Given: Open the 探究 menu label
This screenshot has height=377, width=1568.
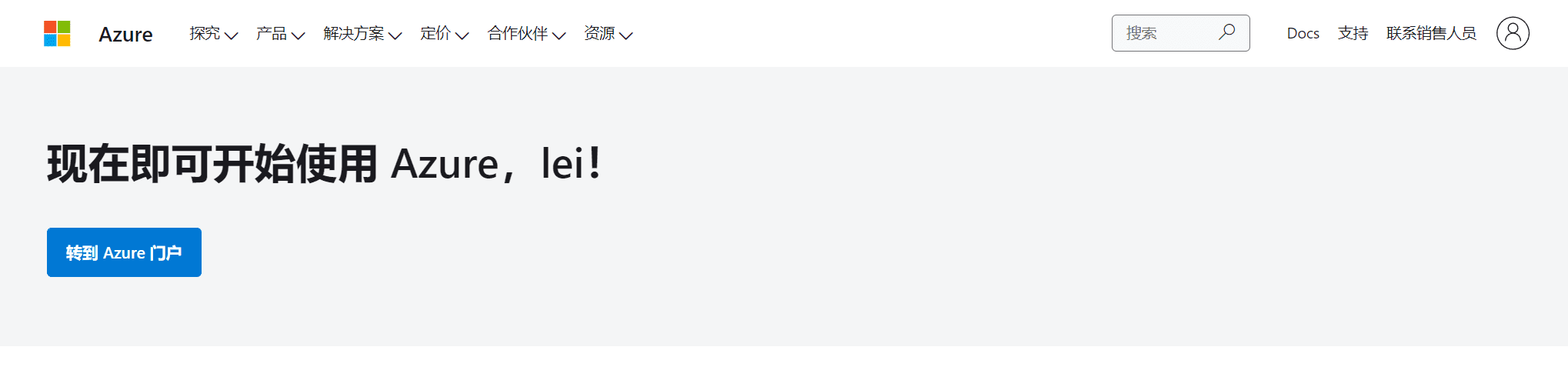Looking at the screenshot, I should (205, 33).
